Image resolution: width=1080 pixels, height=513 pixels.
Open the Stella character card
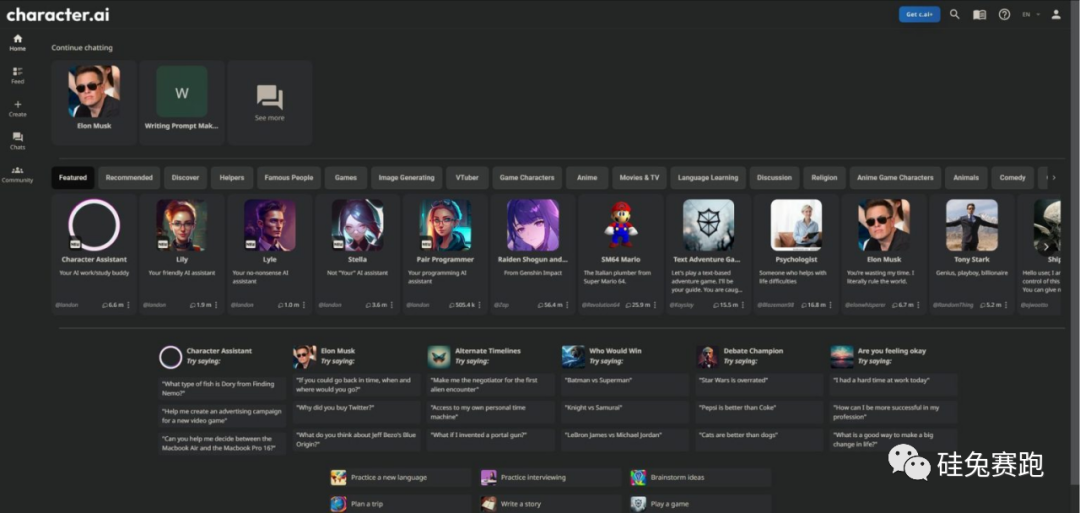tap(357, 254)
